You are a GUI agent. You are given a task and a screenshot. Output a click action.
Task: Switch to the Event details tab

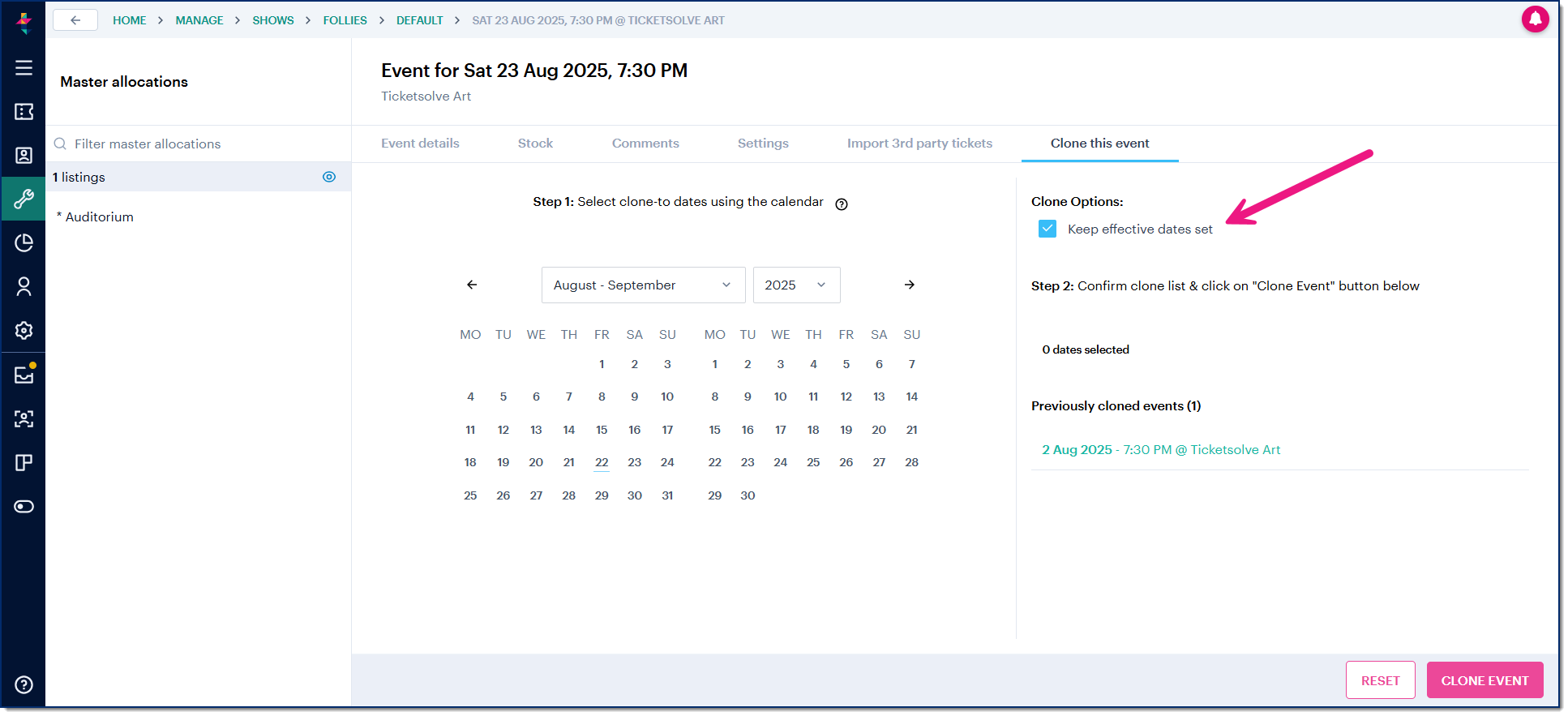(420, 144)
